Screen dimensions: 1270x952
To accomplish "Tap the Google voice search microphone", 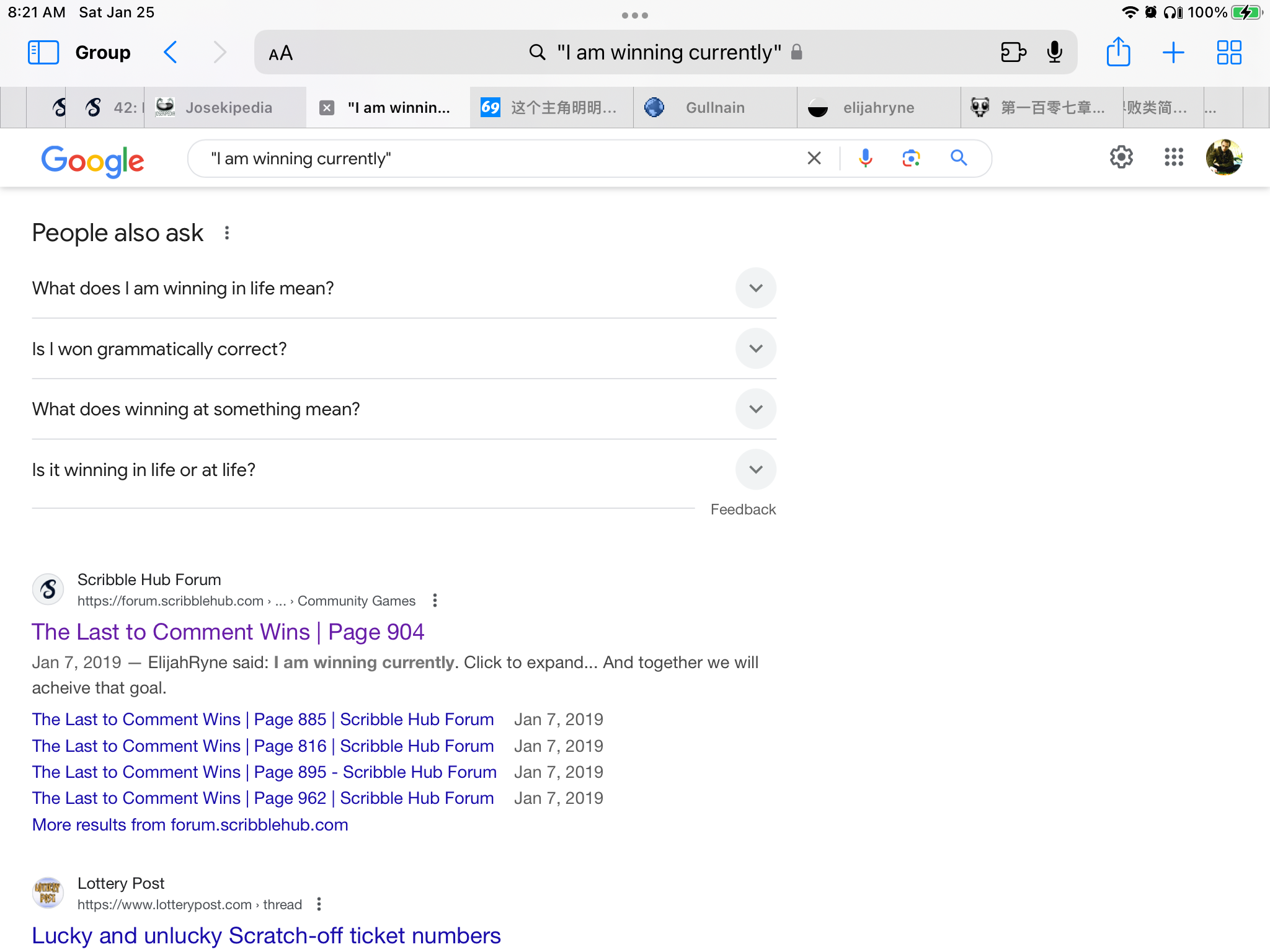I will coord(865,159).
